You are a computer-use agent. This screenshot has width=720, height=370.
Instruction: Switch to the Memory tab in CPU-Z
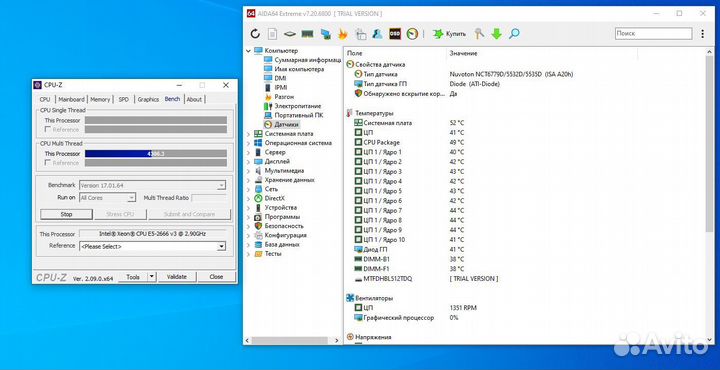pyautogui.click(x=100, y=99)
